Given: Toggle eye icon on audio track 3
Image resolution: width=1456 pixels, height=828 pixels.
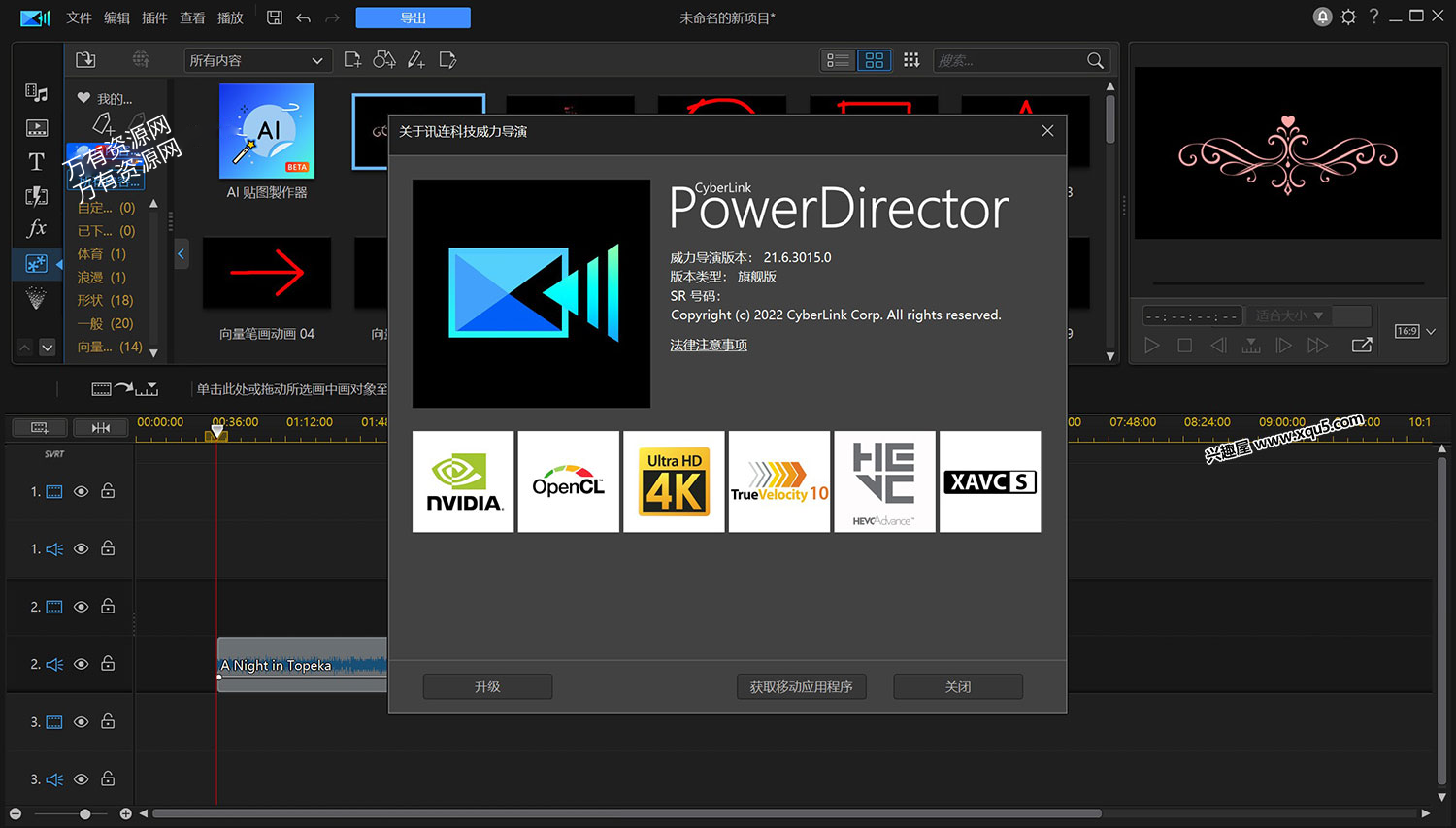Looking at the screenshot, I should coord(82,779).
